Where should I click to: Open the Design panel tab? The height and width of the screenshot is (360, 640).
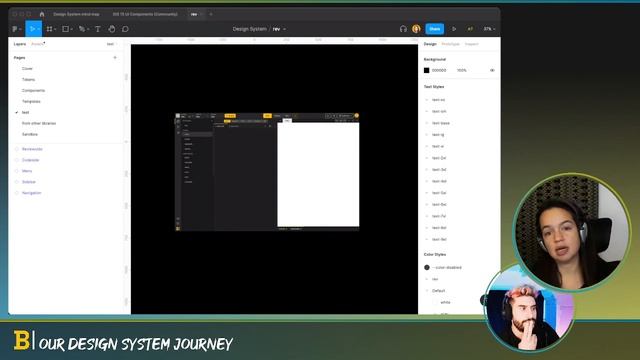(430, 44)
